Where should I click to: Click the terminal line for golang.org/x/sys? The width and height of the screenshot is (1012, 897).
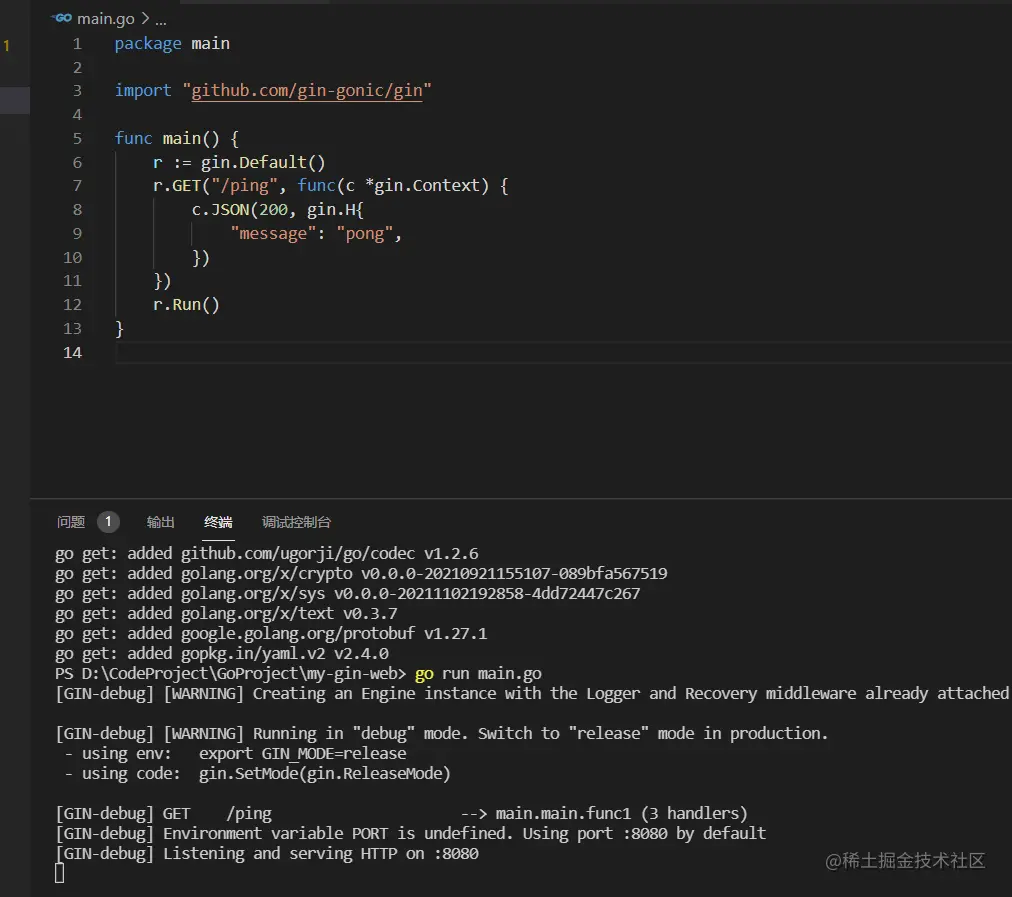(x=347, y=594)
